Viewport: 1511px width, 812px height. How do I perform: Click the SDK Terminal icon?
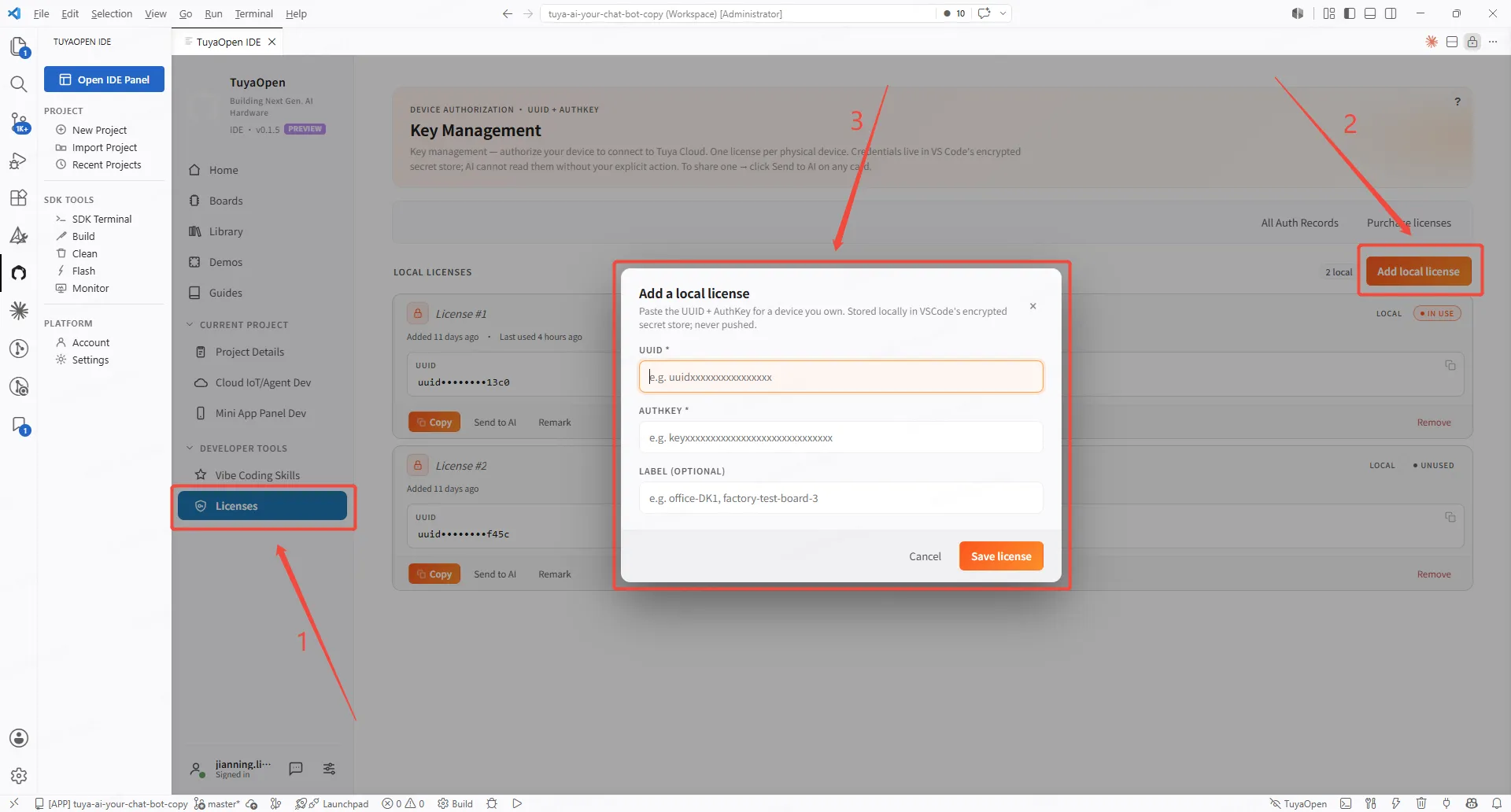tap(61, 219)
